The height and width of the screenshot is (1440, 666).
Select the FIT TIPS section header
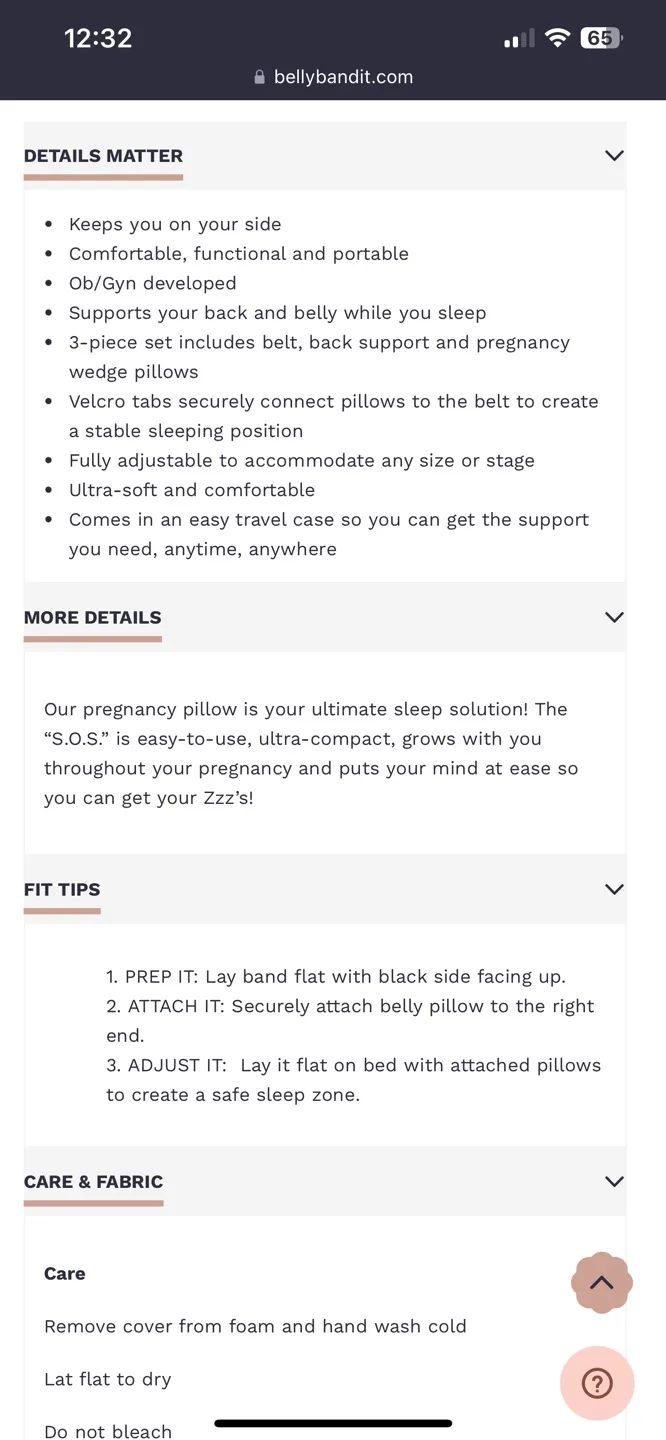point(62,889)
